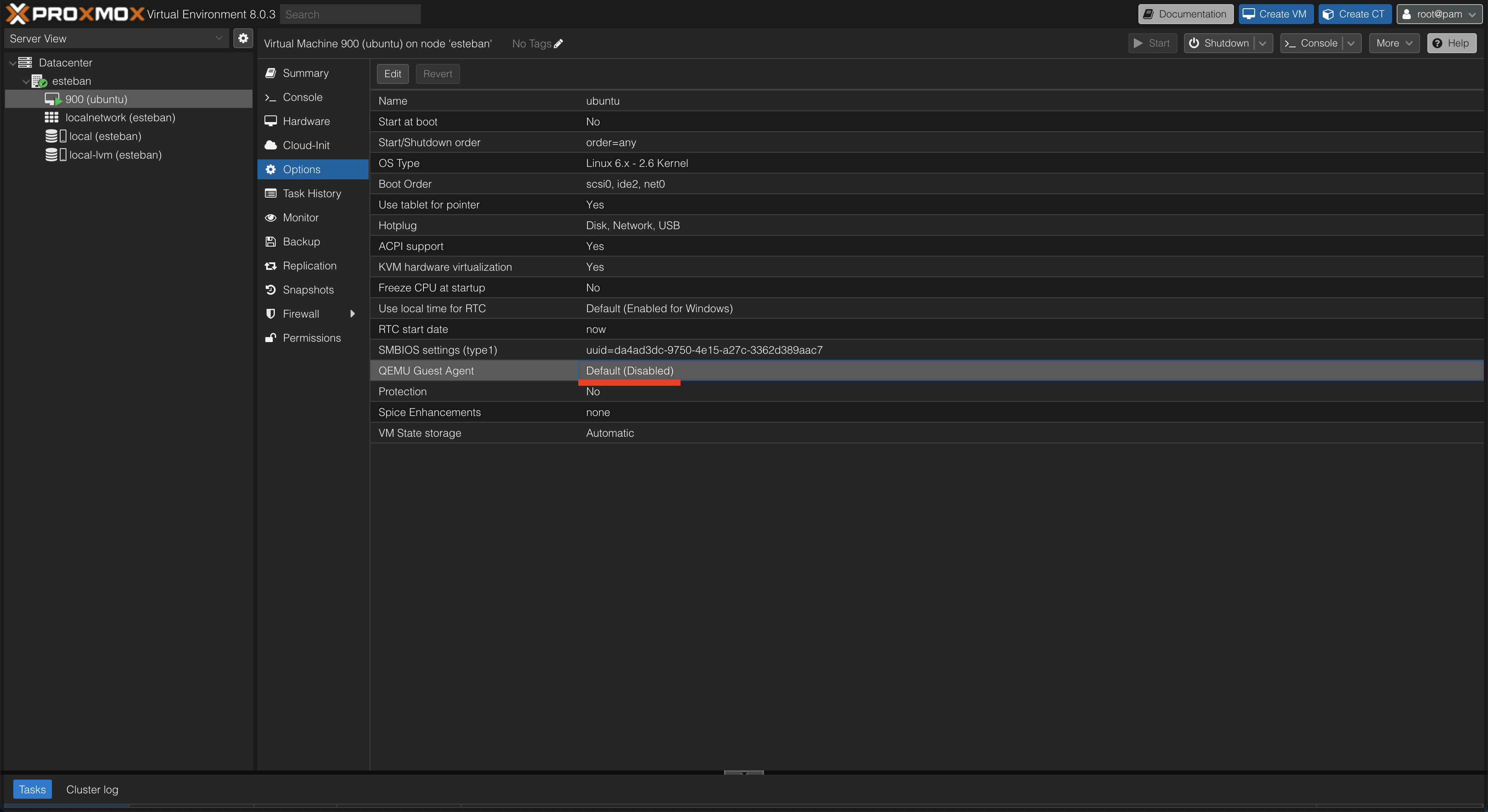The height and width of the screenshot is (812, 1488).
Task: Click the bottom panel collapse handle
Action: coord(744,772)
